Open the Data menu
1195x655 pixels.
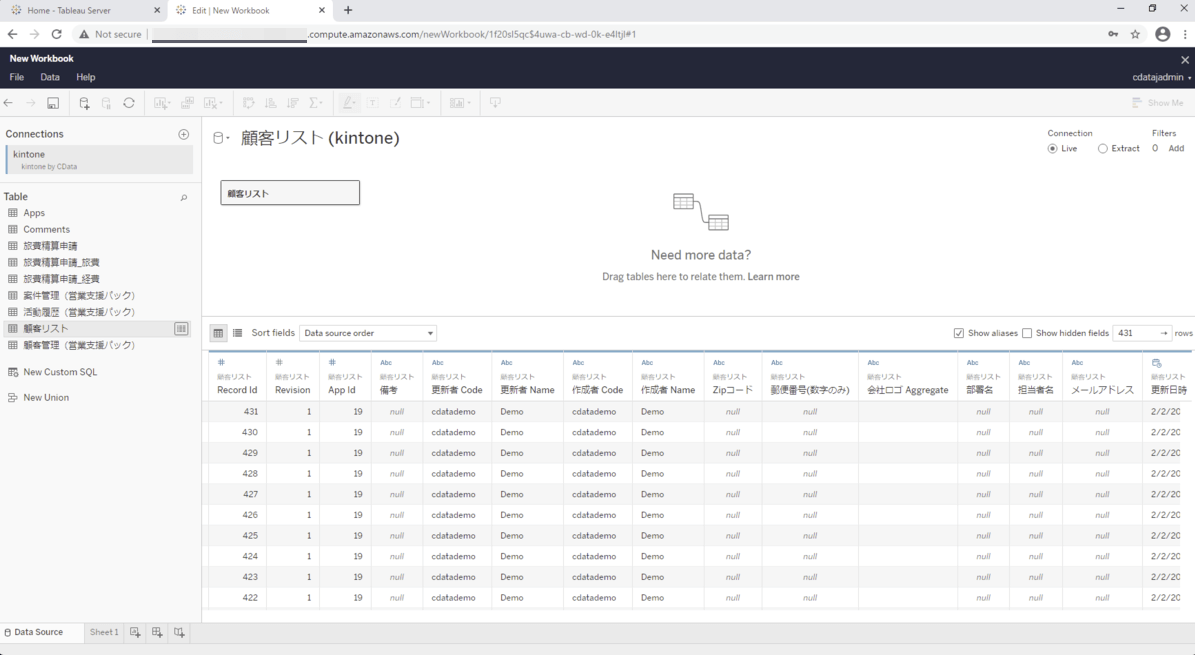(x=50, y=77)
